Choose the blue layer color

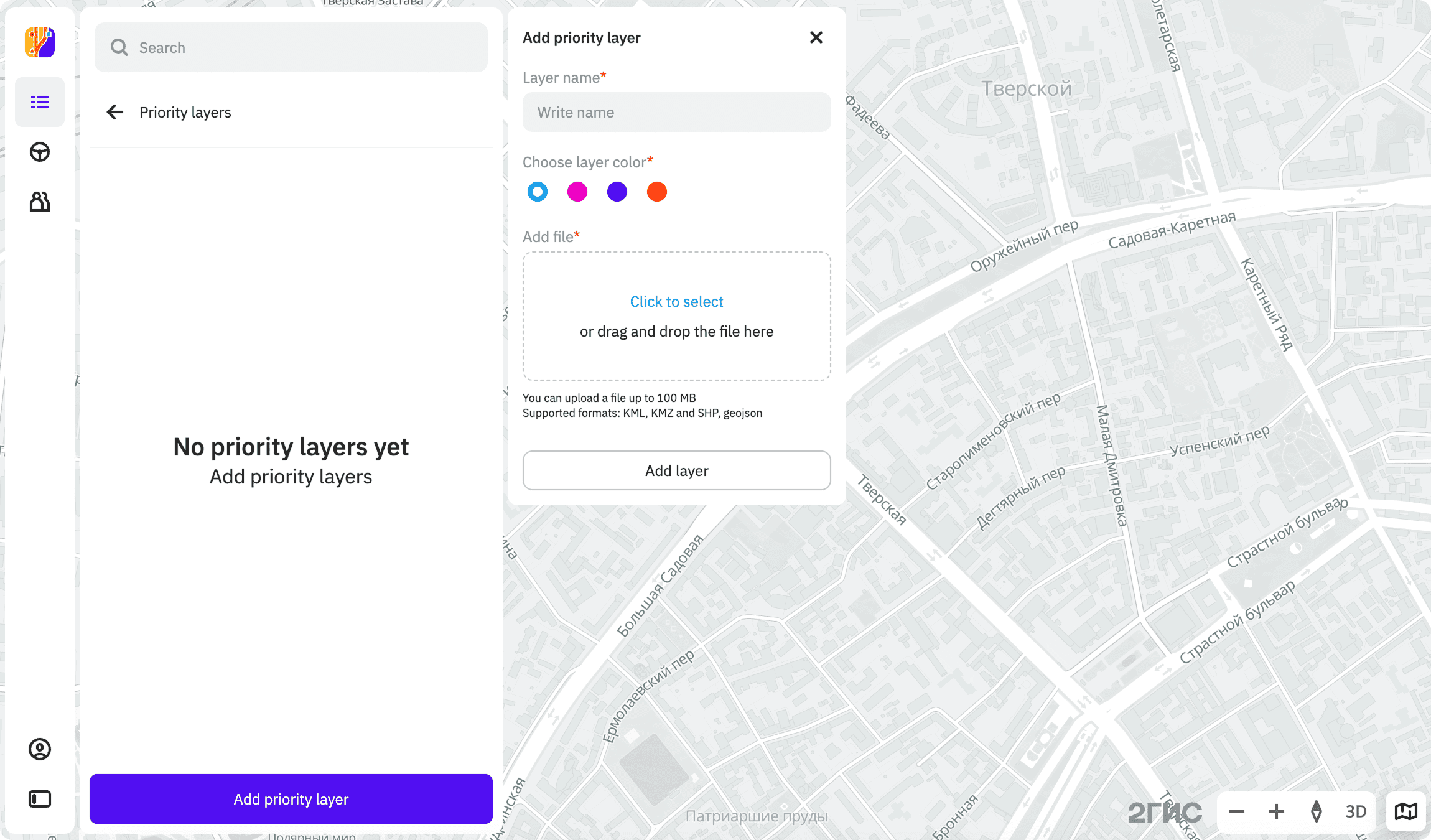538,192
